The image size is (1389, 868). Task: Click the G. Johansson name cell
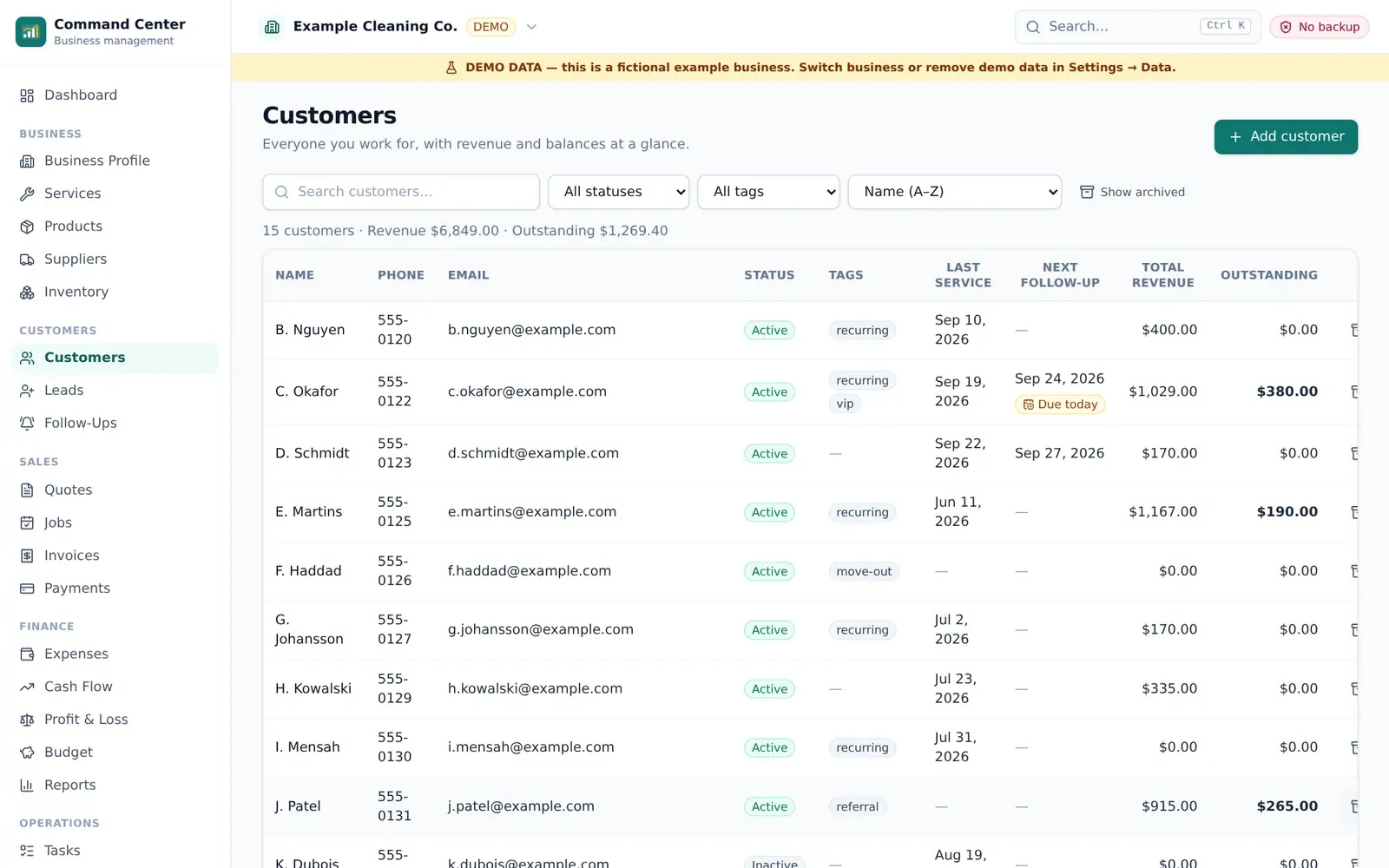[x=309, y=629]
